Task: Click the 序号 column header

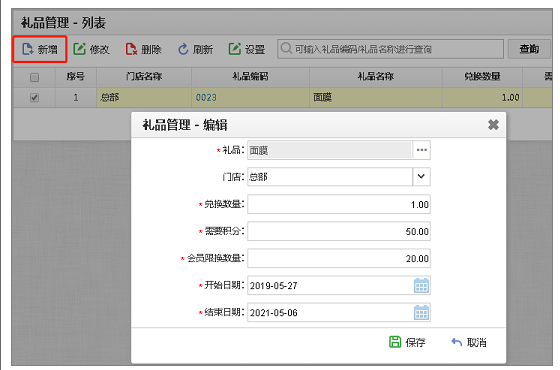Action: tap(76, 76)
